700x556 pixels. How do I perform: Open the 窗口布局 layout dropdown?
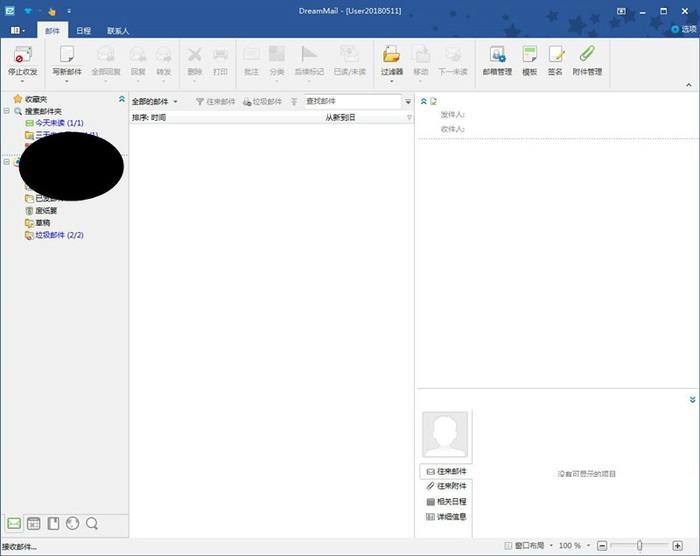click(527, 546)
